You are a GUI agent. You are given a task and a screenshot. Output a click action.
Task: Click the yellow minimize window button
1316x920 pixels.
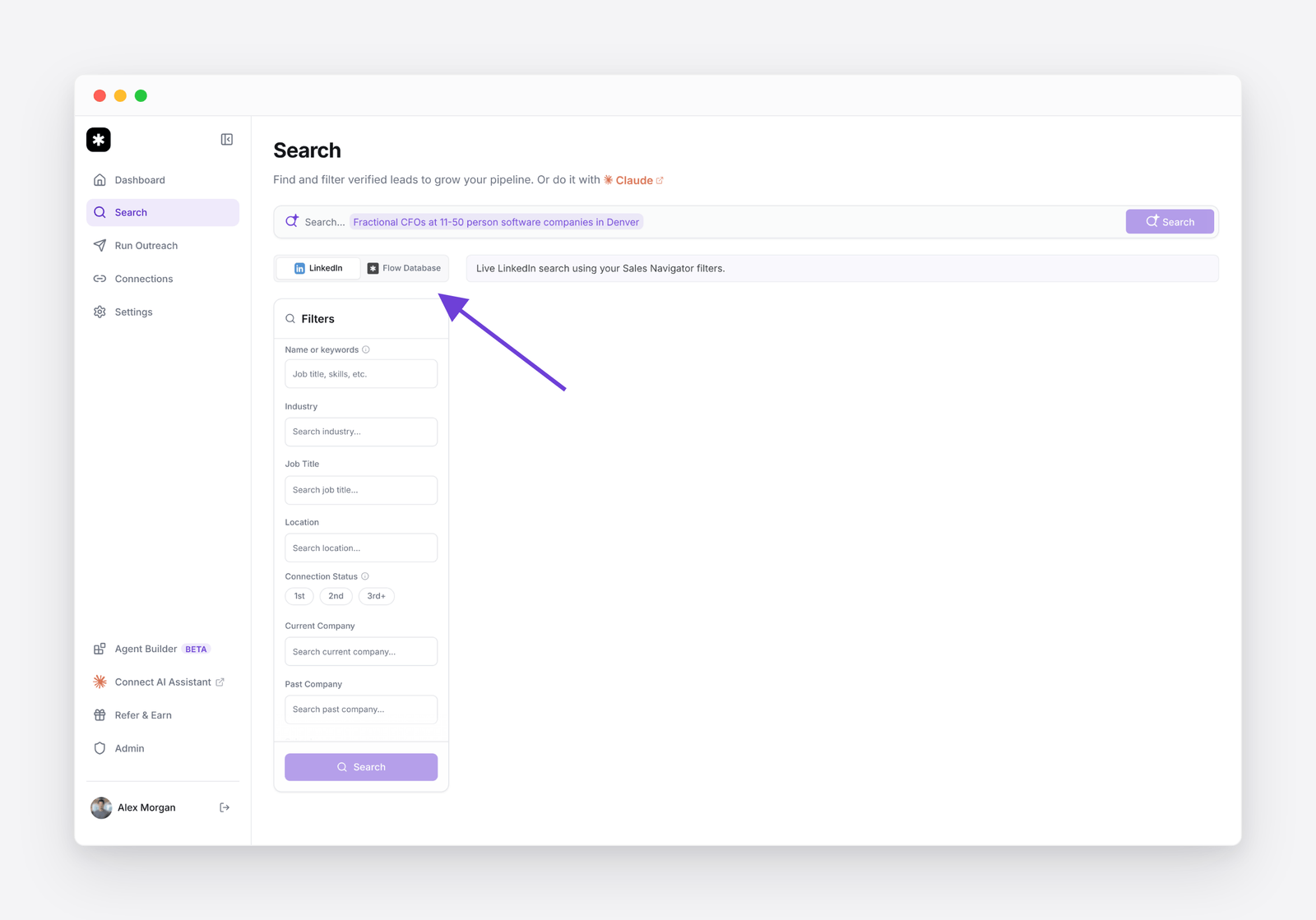click(x=120, y=95)
